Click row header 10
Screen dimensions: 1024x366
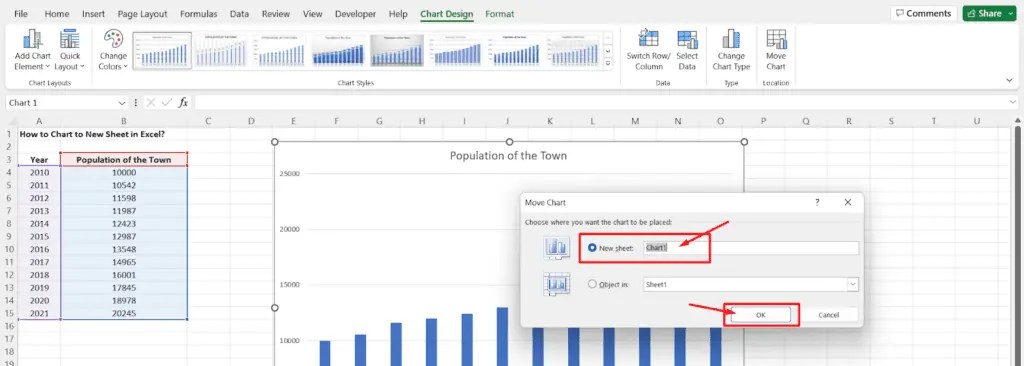8,249
